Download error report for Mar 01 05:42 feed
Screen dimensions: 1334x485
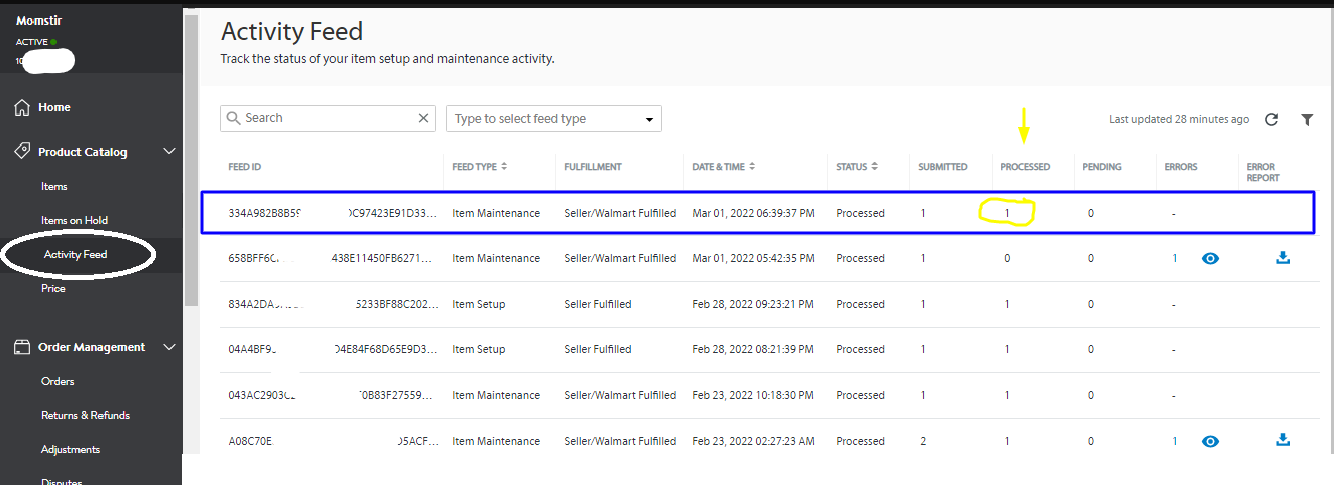(1283, 258)
